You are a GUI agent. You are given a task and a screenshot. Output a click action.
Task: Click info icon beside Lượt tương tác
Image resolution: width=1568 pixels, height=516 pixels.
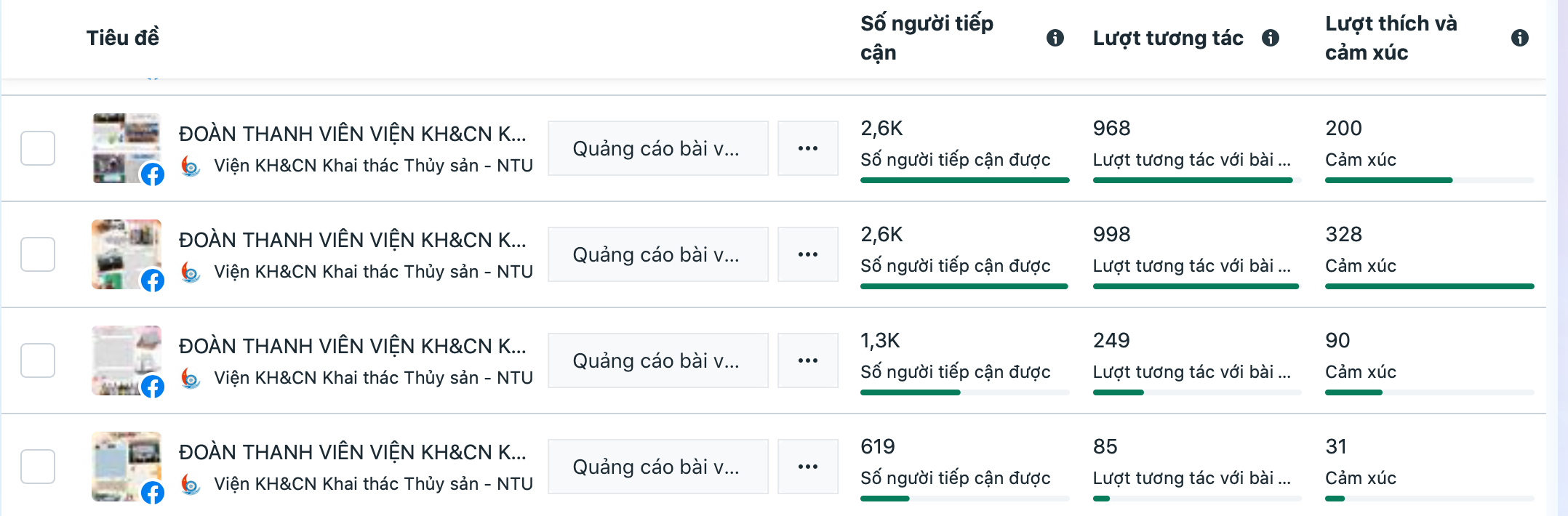[x=1270, y=38]
